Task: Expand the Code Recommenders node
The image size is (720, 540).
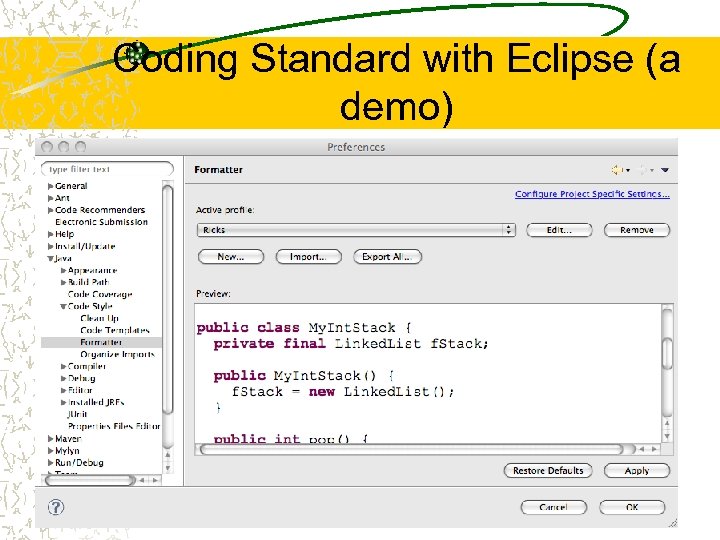Action: (51, 210)
